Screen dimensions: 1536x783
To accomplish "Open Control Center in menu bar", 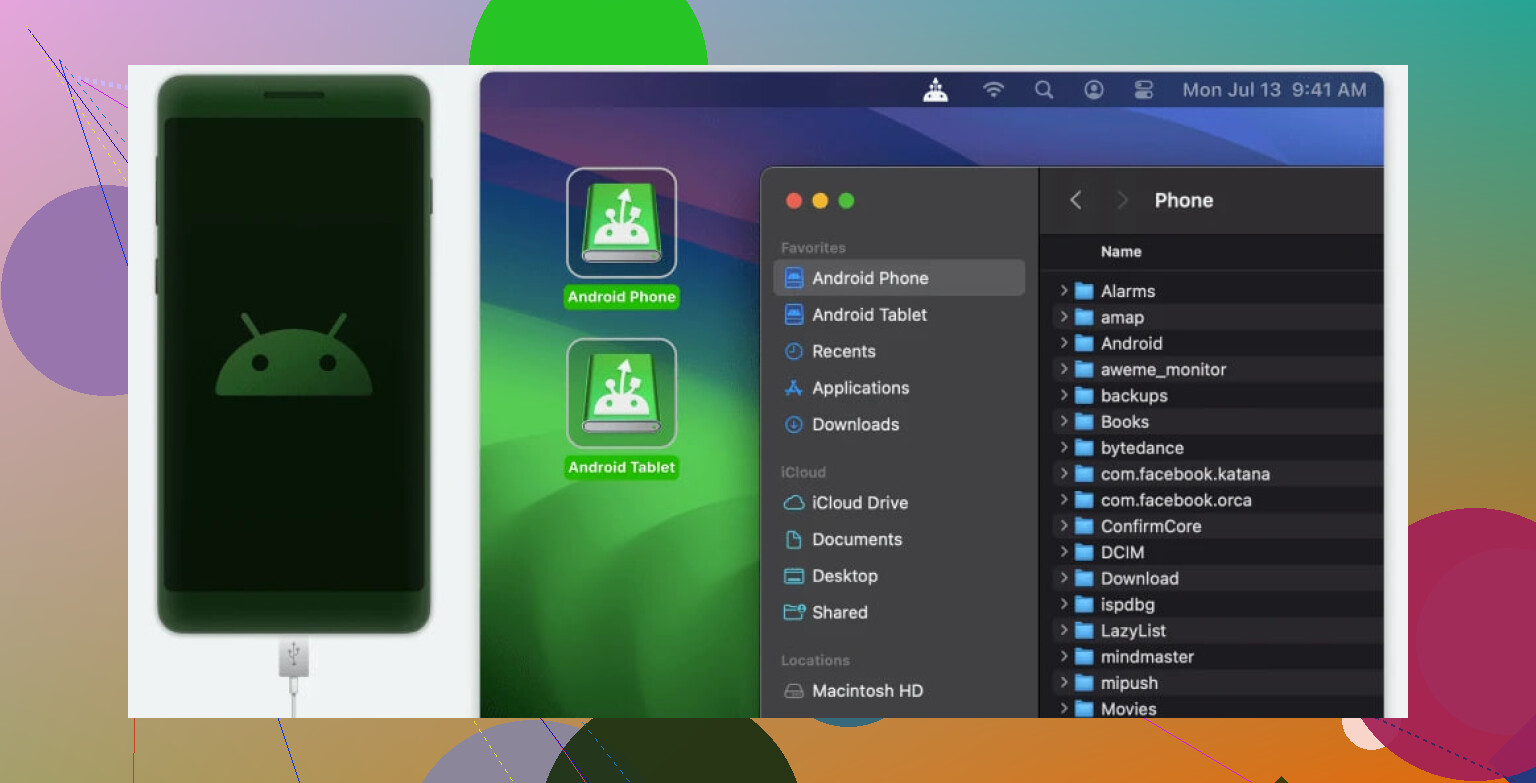I will coord(1144,90).
